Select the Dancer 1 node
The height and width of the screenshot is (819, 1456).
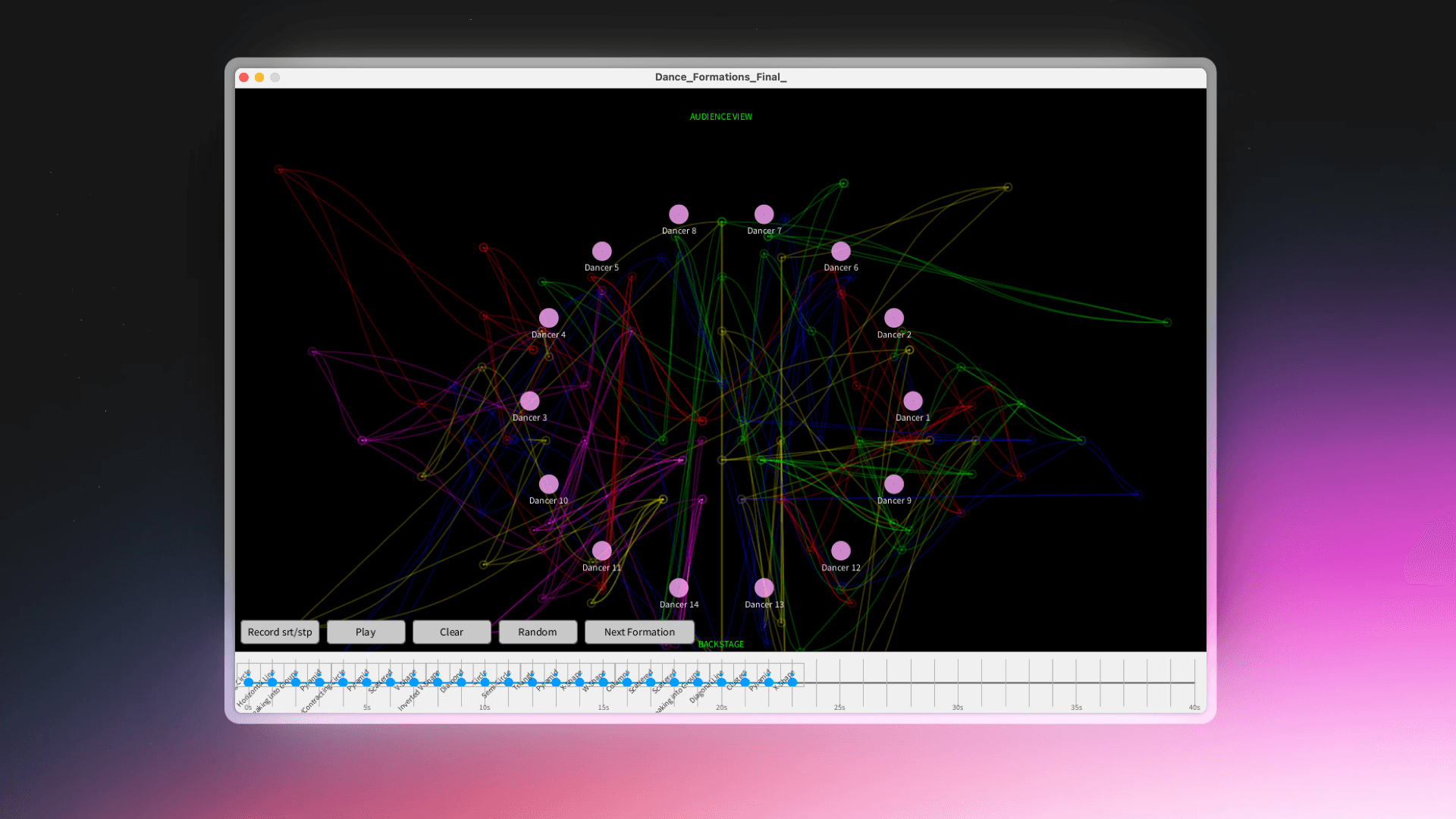click(912, 400)
